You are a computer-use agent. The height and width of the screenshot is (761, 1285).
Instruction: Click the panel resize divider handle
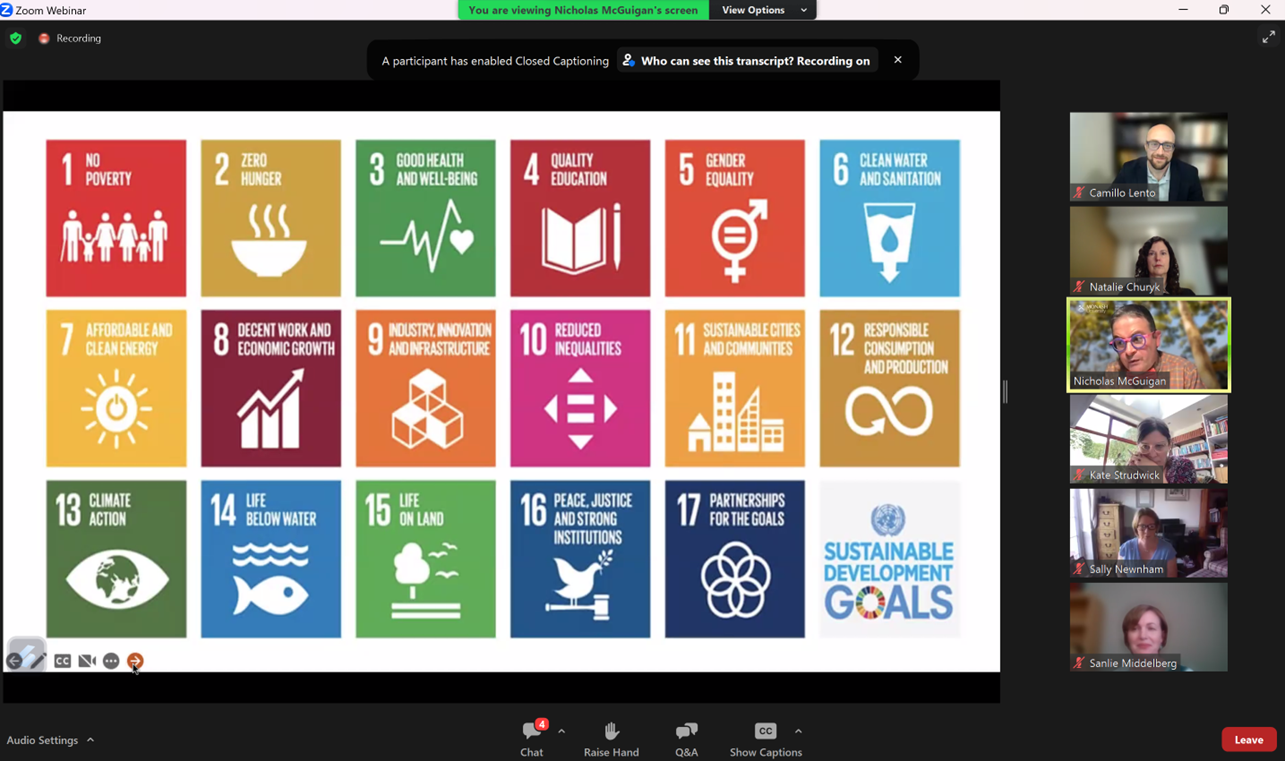click(1005, 391)
